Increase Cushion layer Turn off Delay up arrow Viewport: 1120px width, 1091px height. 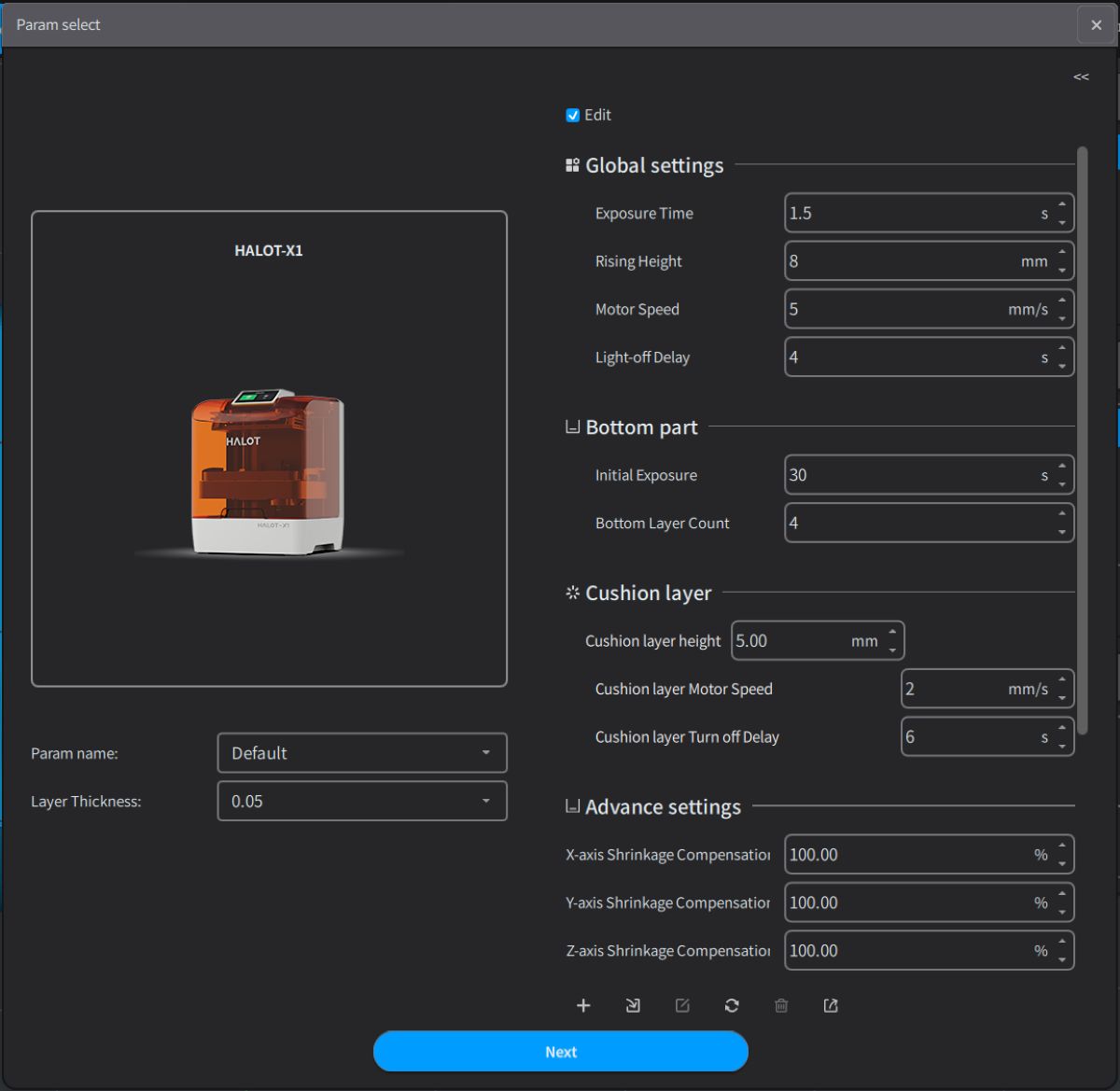(1062, 729)
